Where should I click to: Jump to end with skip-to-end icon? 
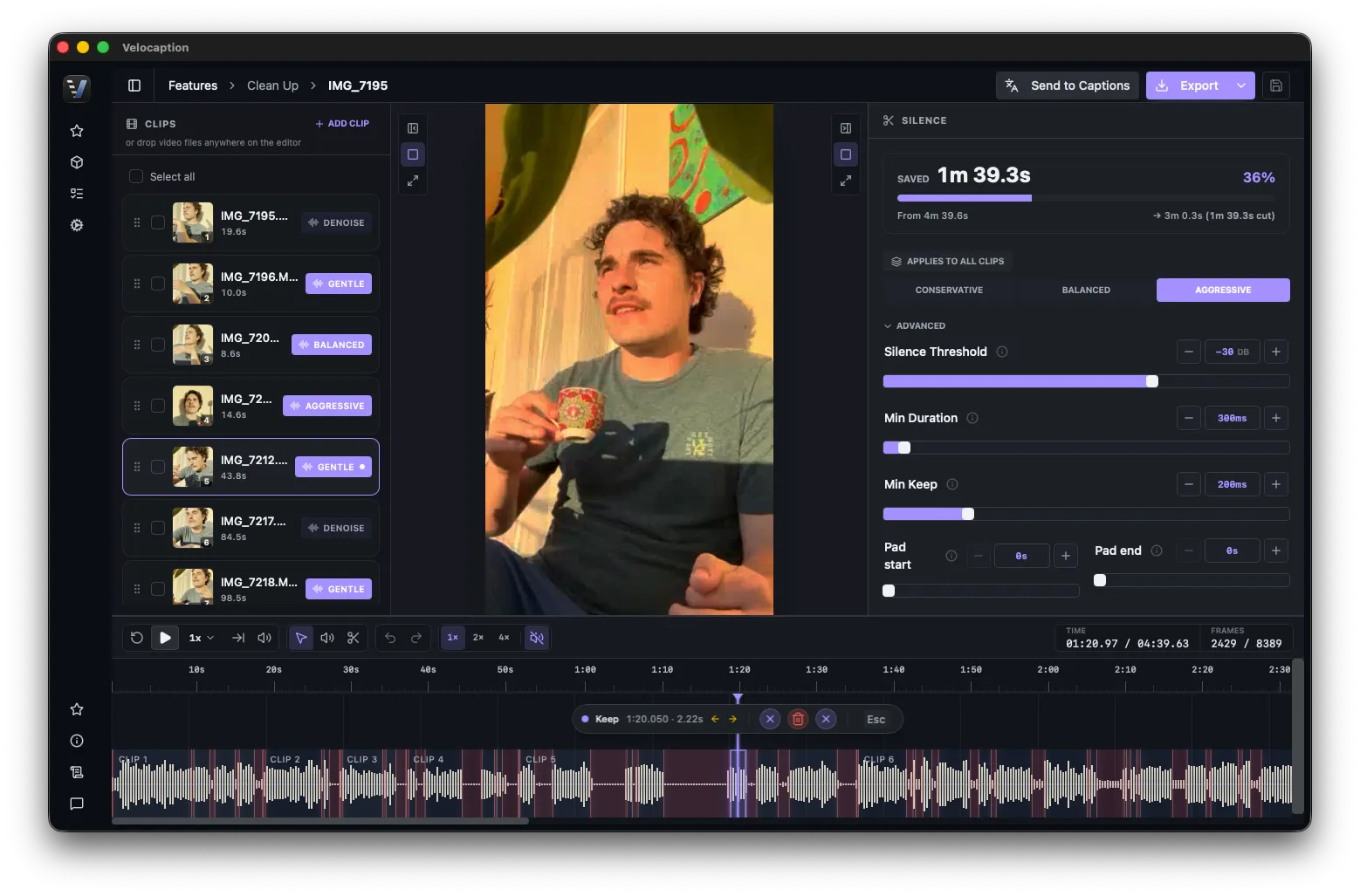[x=238, y=638]
